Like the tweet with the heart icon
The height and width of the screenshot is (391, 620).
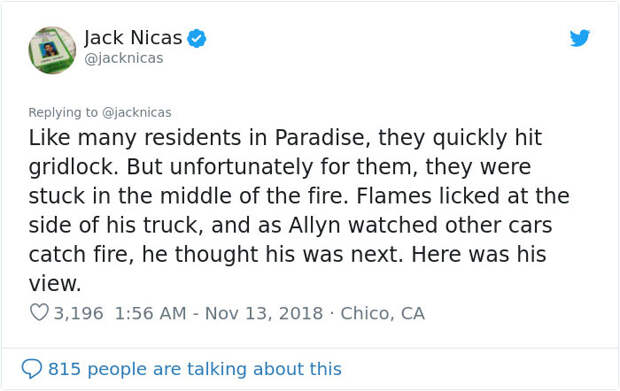point(39,312)
